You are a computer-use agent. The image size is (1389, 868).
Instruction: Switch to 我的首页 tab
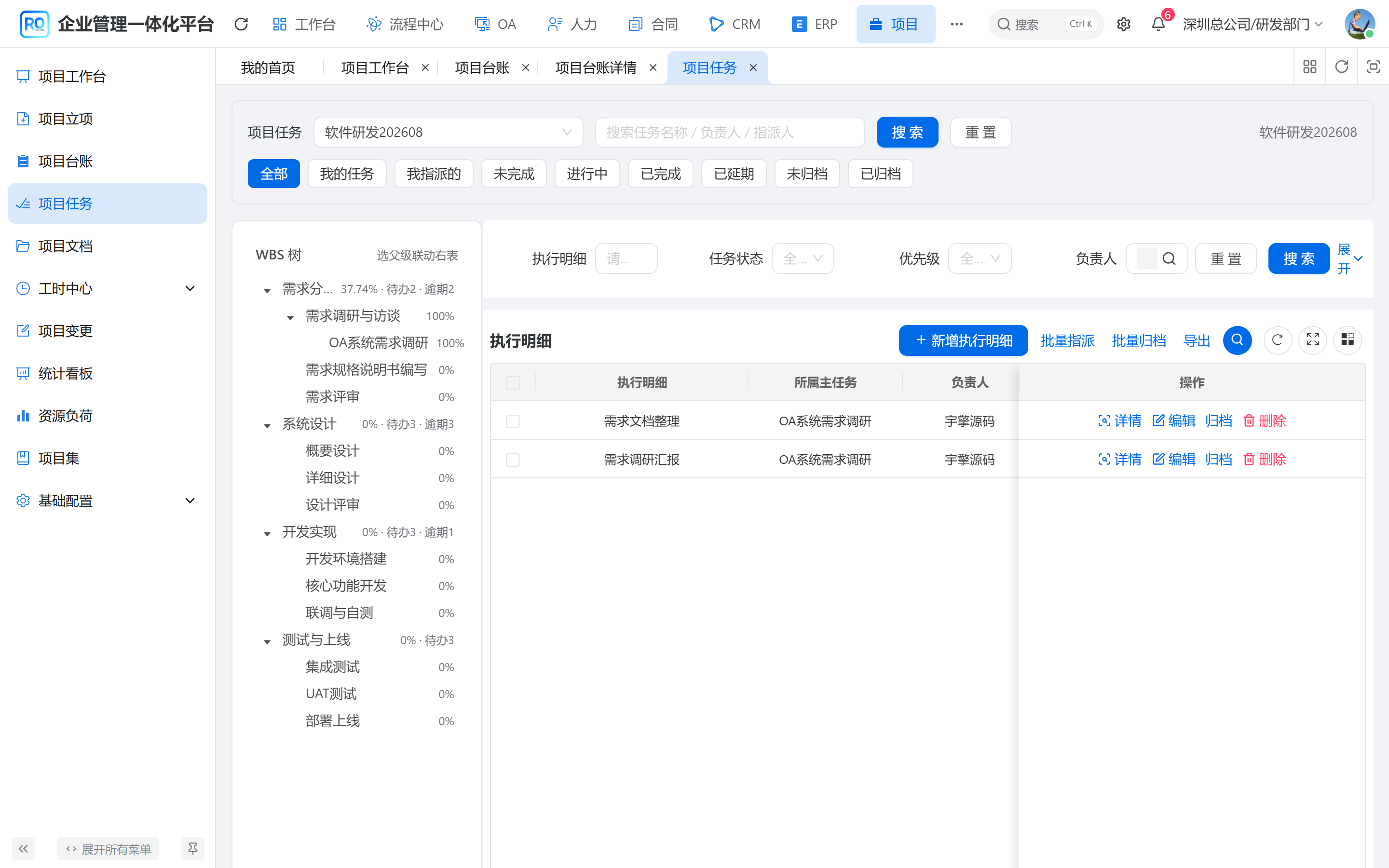click(268, 68)
